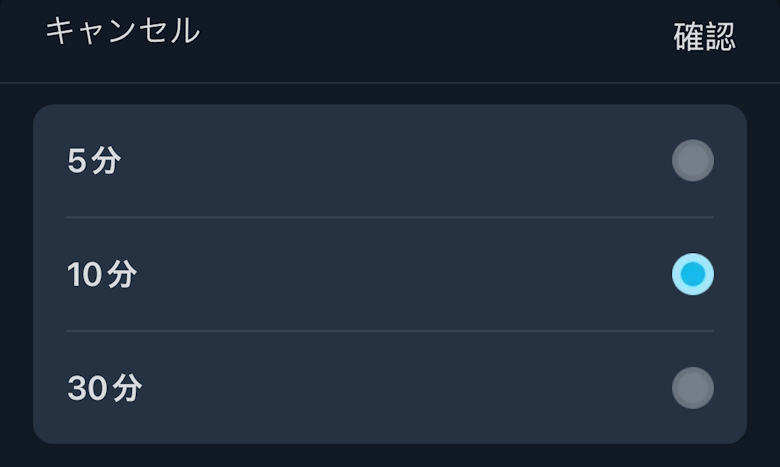Click empty space in the 30分 row
780x467 pixels.
click(400, 389)
